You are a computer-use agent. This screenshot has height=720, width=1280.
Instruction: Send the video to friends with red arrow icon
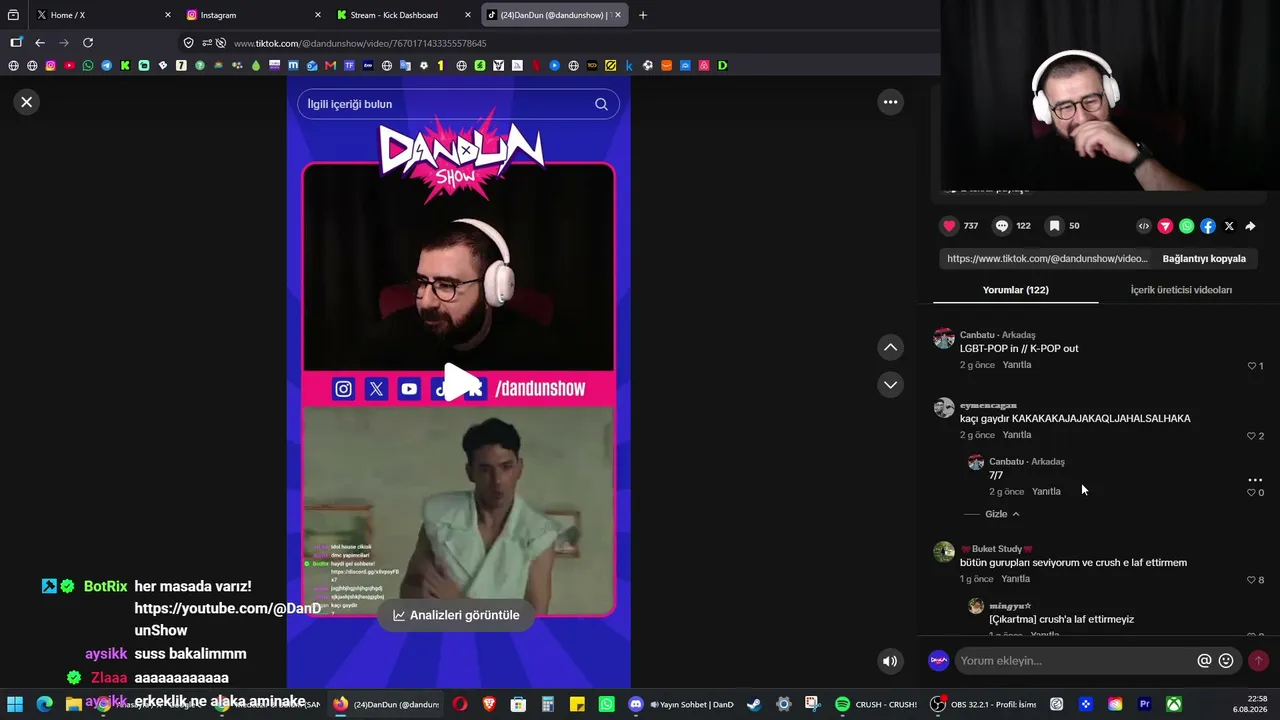(x=1165, y=226)
